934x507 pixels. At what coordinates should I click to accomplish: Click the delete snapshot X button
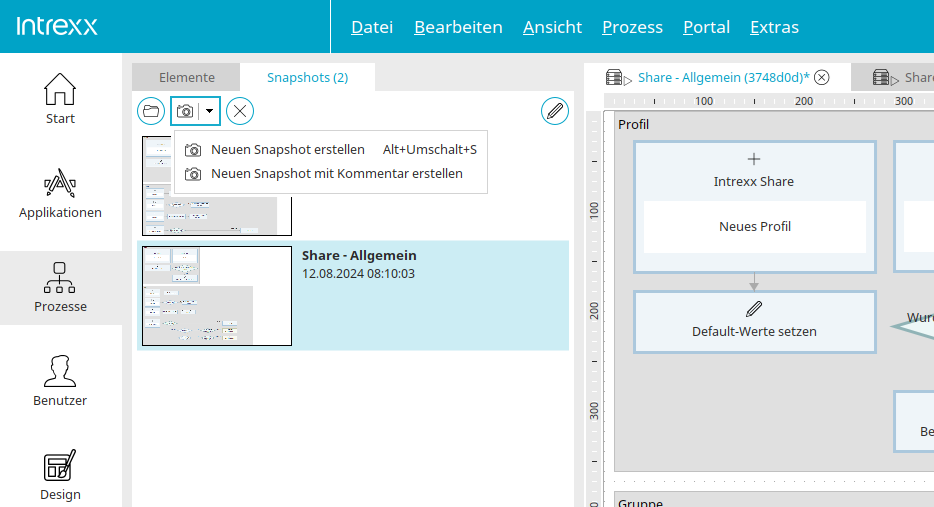coord(240,111)
